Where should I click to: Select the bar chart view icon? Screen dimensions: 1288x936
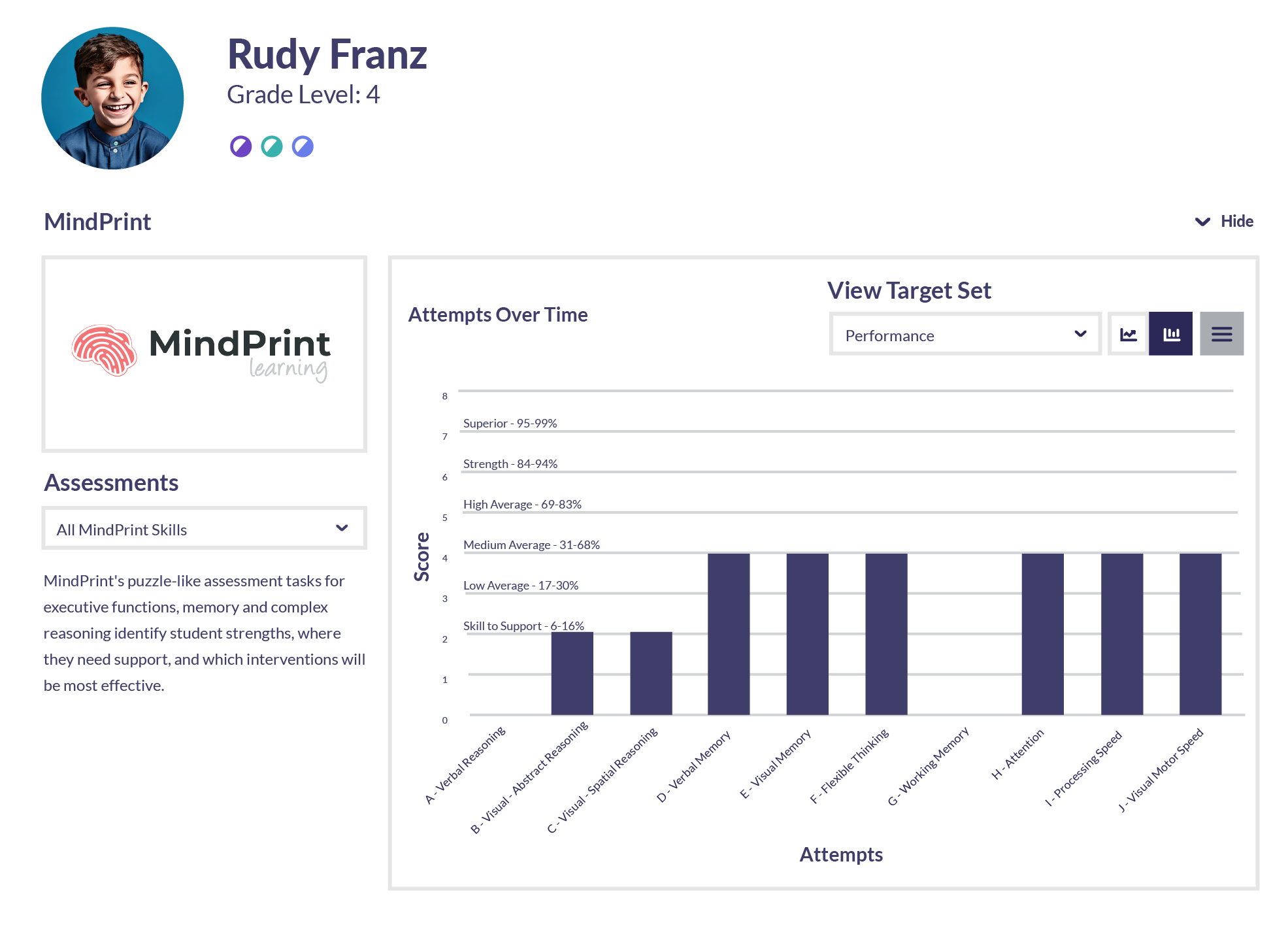point(1171,335)
